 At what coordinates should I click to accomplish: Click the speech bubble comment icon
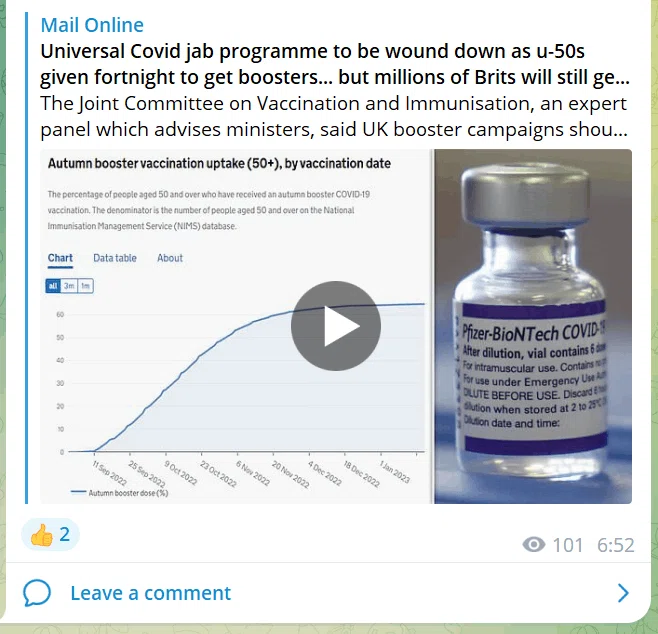[x=37, y=593]
